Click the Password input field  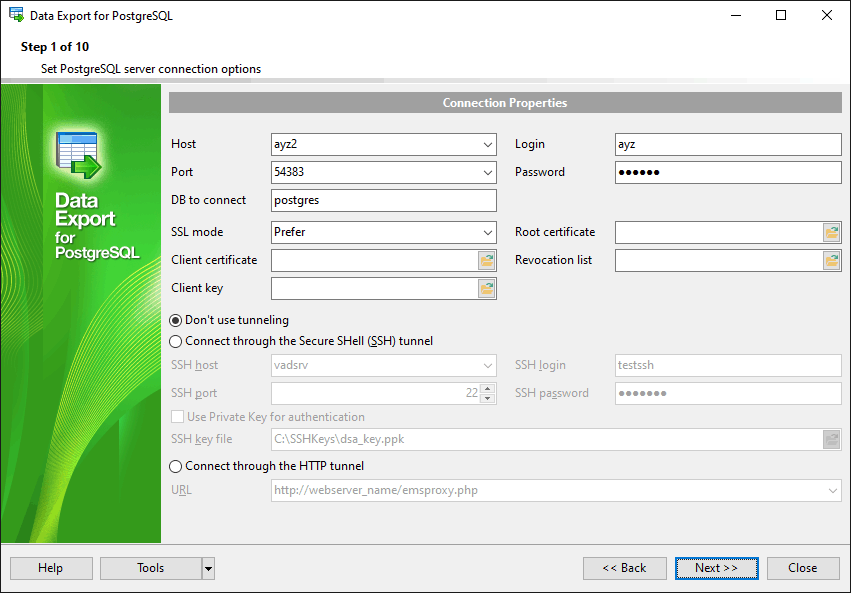click(727, 172)
